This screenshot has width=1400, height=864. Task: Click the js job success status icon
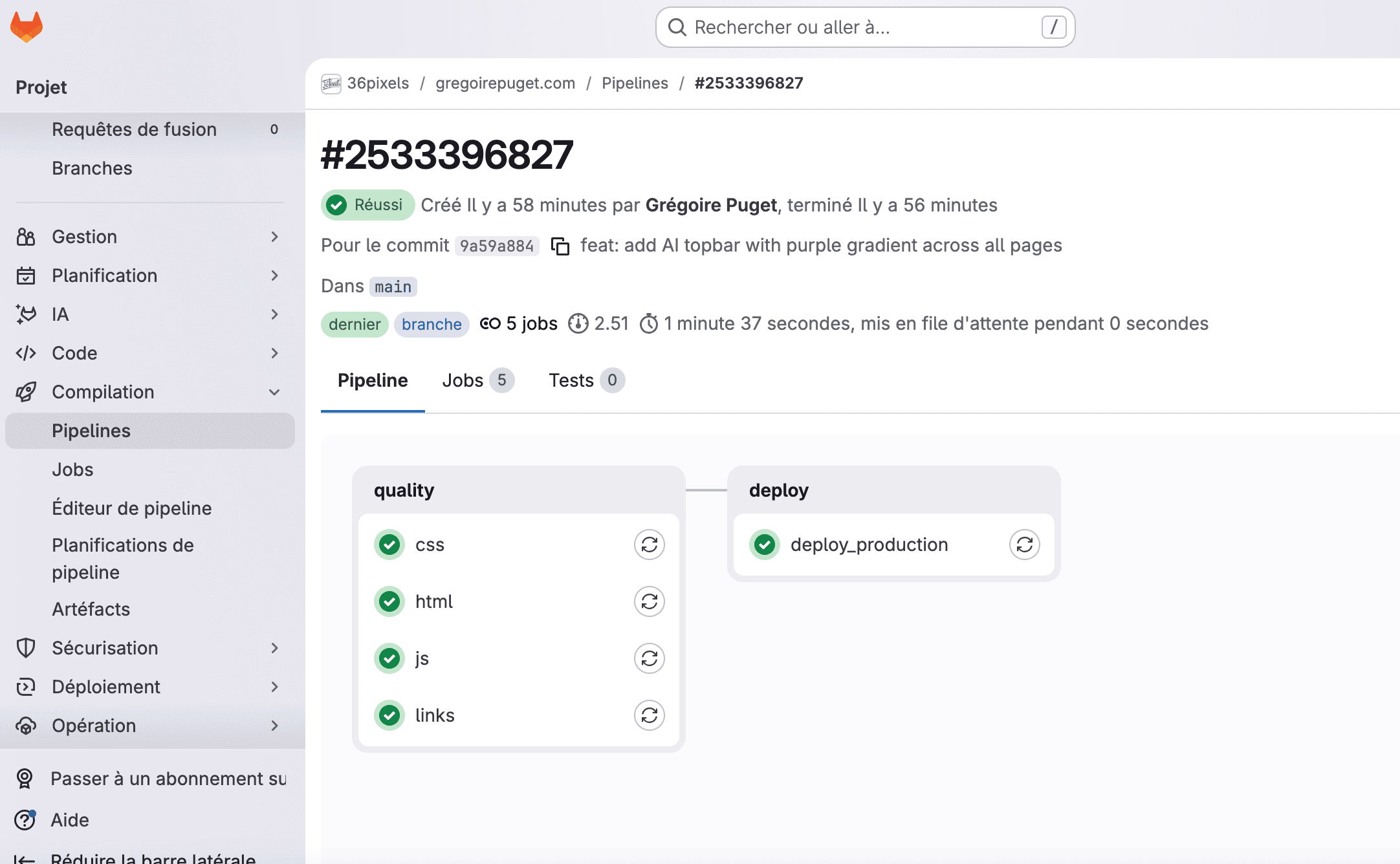click(389, 658)
